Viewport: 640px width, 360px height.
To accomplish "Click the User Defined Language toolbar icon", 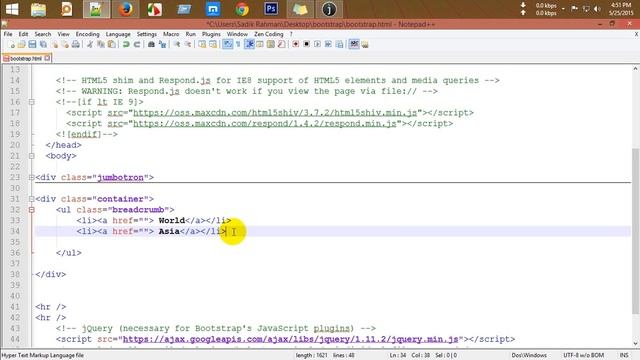I will [260, 44].
